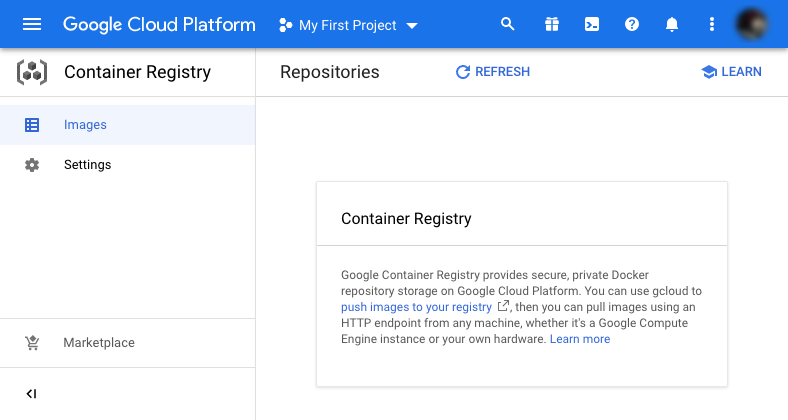Open the notifications bell
The height and width of the screenshot is (420, 788).
point(672,24)
